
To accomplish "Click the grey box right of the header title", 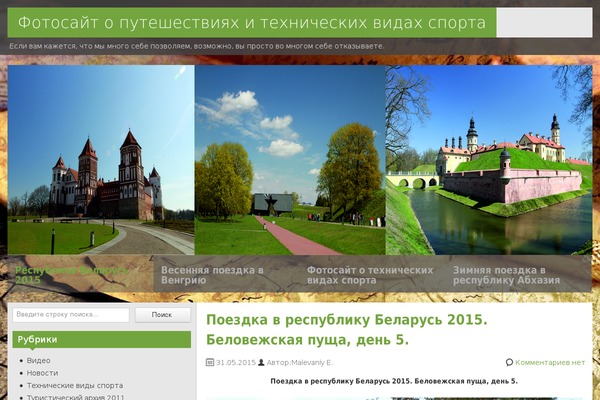I will (x=544, y=23).
